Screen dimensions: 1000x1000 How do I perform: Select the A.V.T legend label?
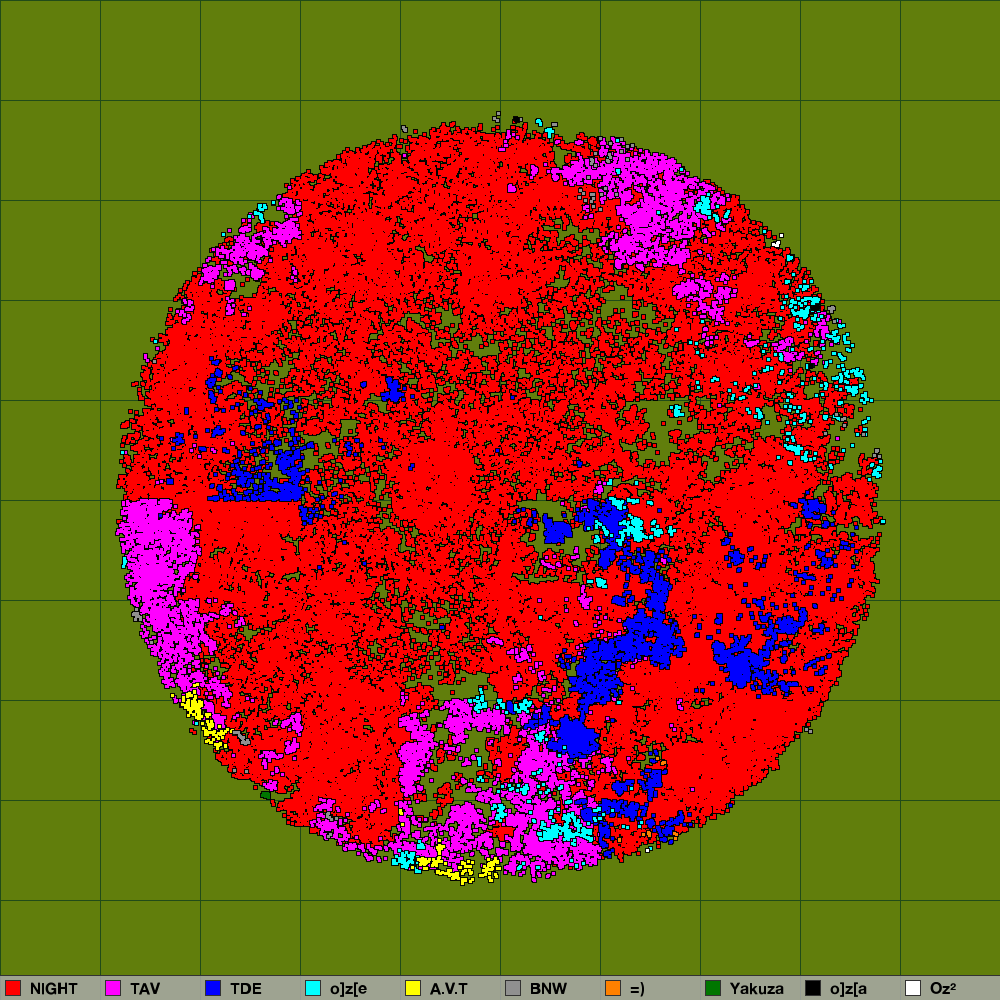(x=448, y=989)
